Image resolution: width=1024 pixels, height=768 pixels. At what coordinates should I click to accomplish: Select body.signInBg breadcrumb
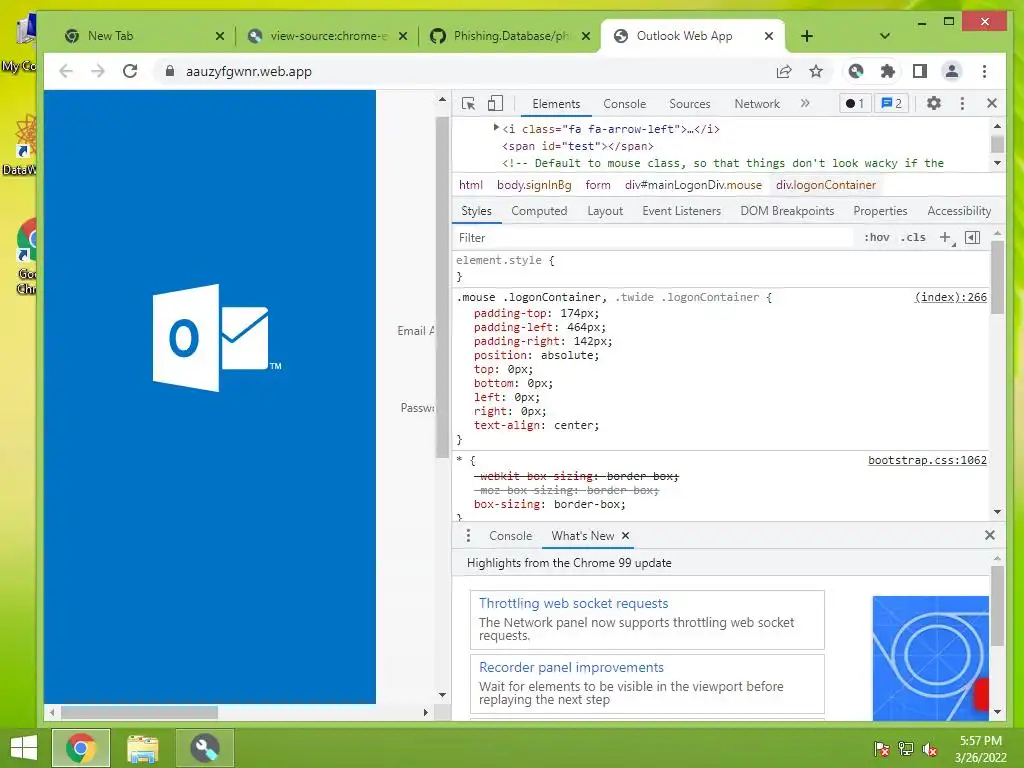(534, 185)
